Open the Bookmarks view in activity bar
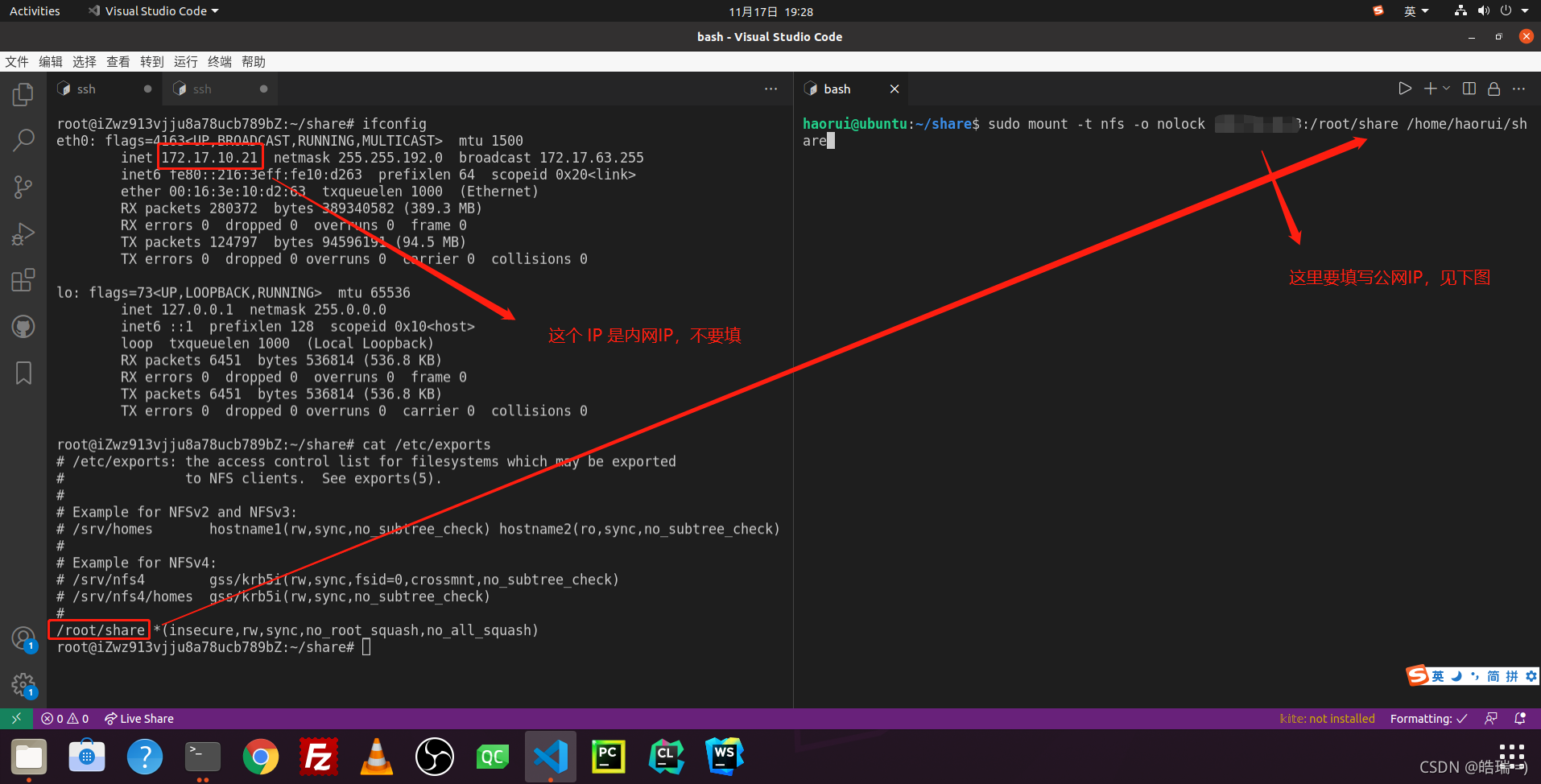Screen dimensions: 1541x784 click(x=23, y=373)
